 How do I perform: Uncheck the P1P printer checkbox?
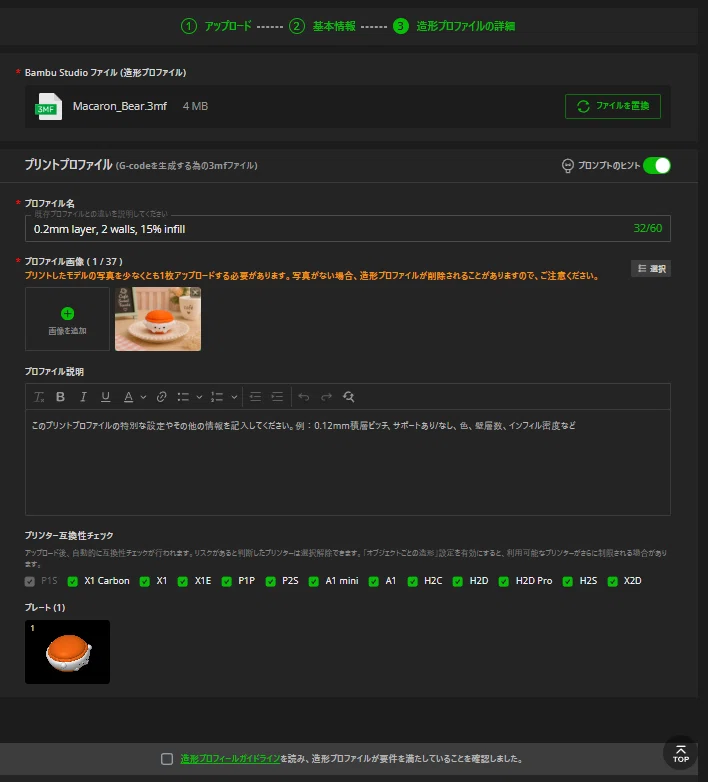click(227, 582)
